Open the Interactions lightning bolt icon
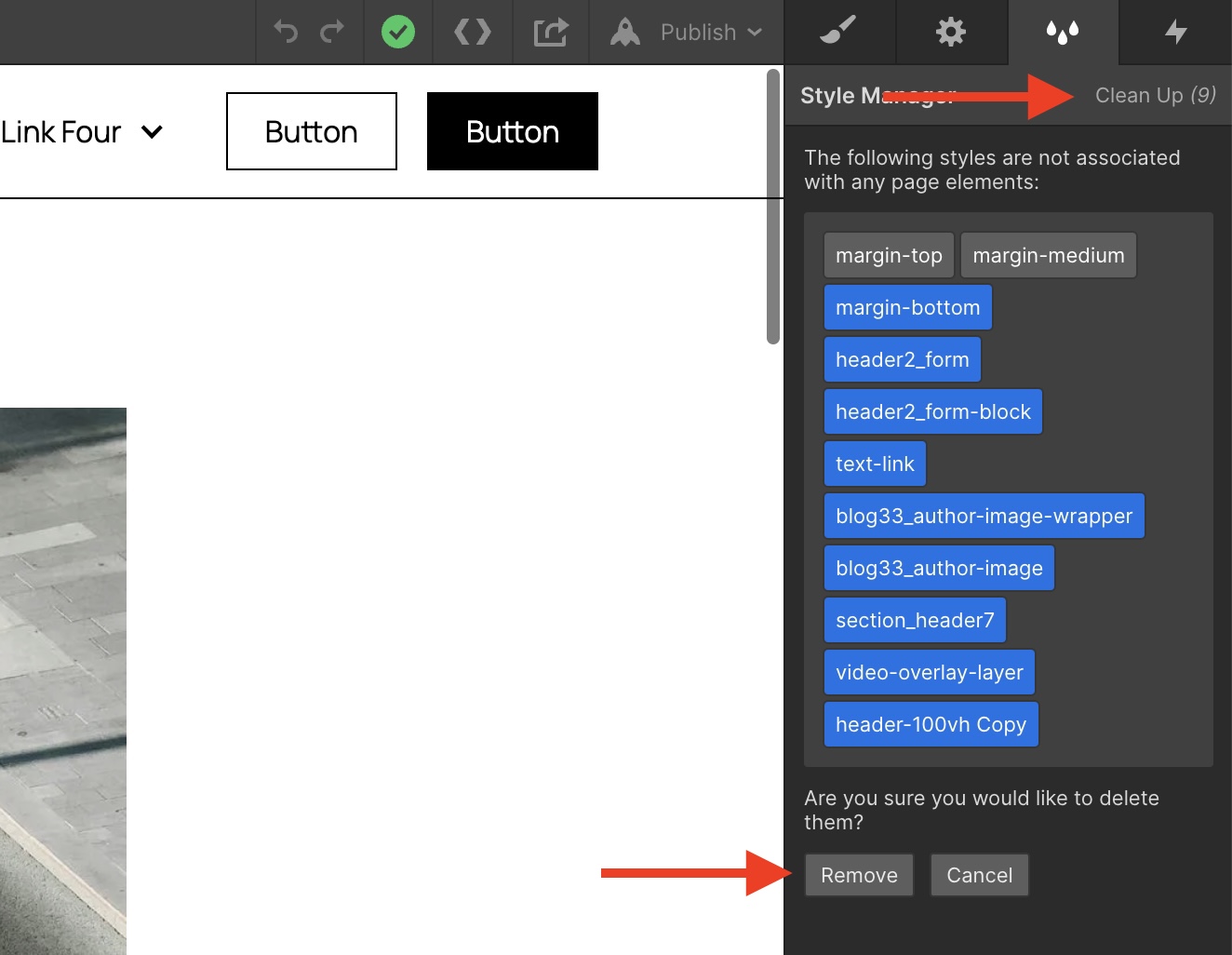The height and width of the screenshot is (955, 1232). click(x=1174, y=32)
